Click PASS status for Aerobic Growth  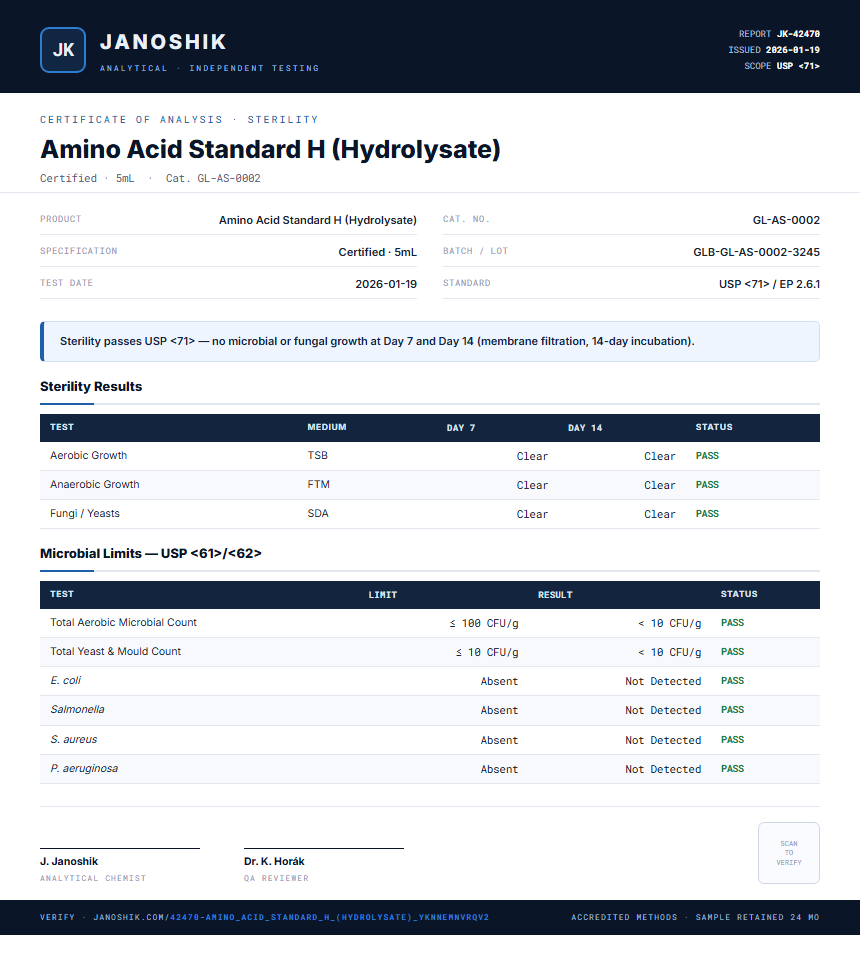(x=707, y=456)
